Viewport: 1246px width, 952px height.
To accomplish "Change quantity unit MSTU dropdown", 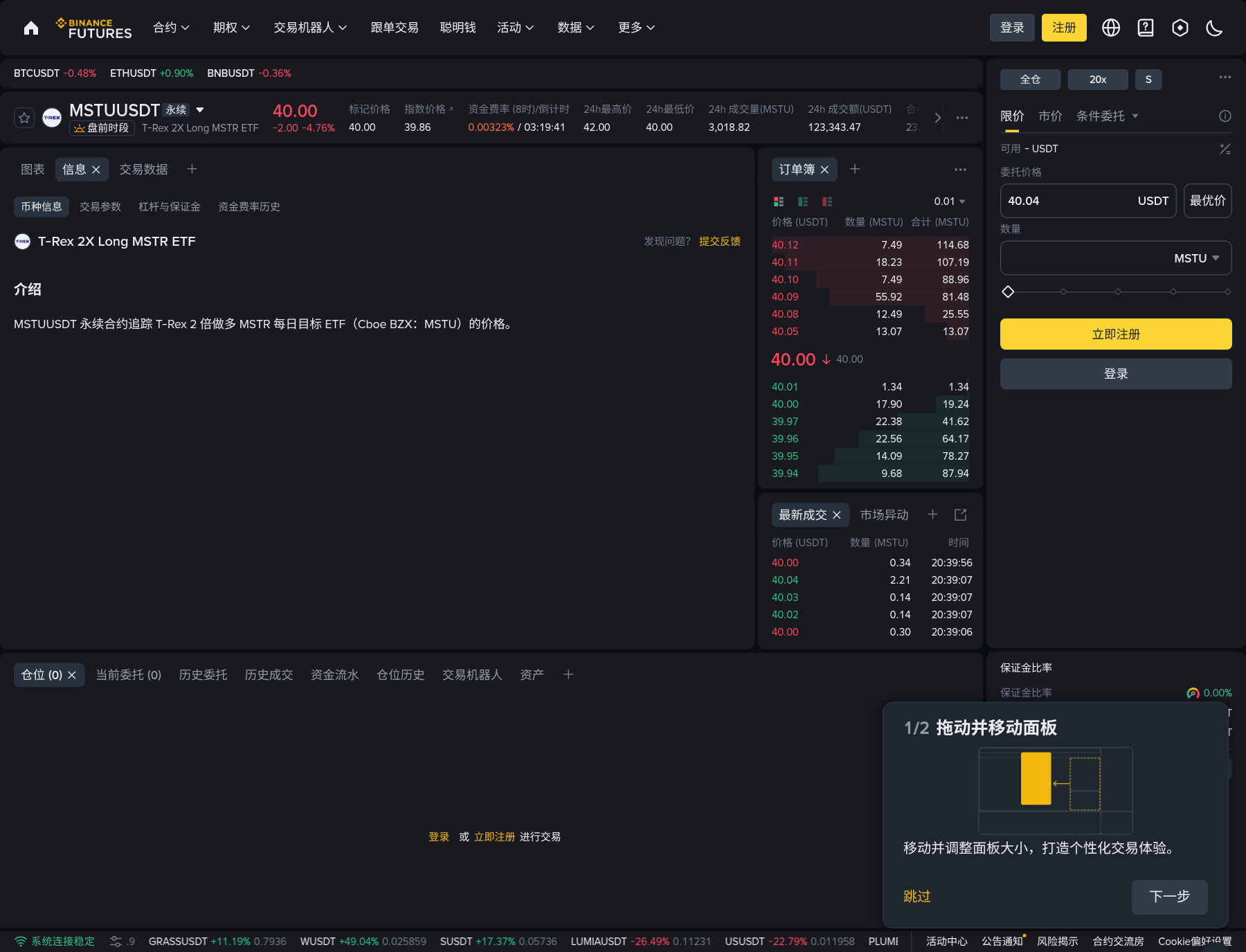I will point(1197,258).
